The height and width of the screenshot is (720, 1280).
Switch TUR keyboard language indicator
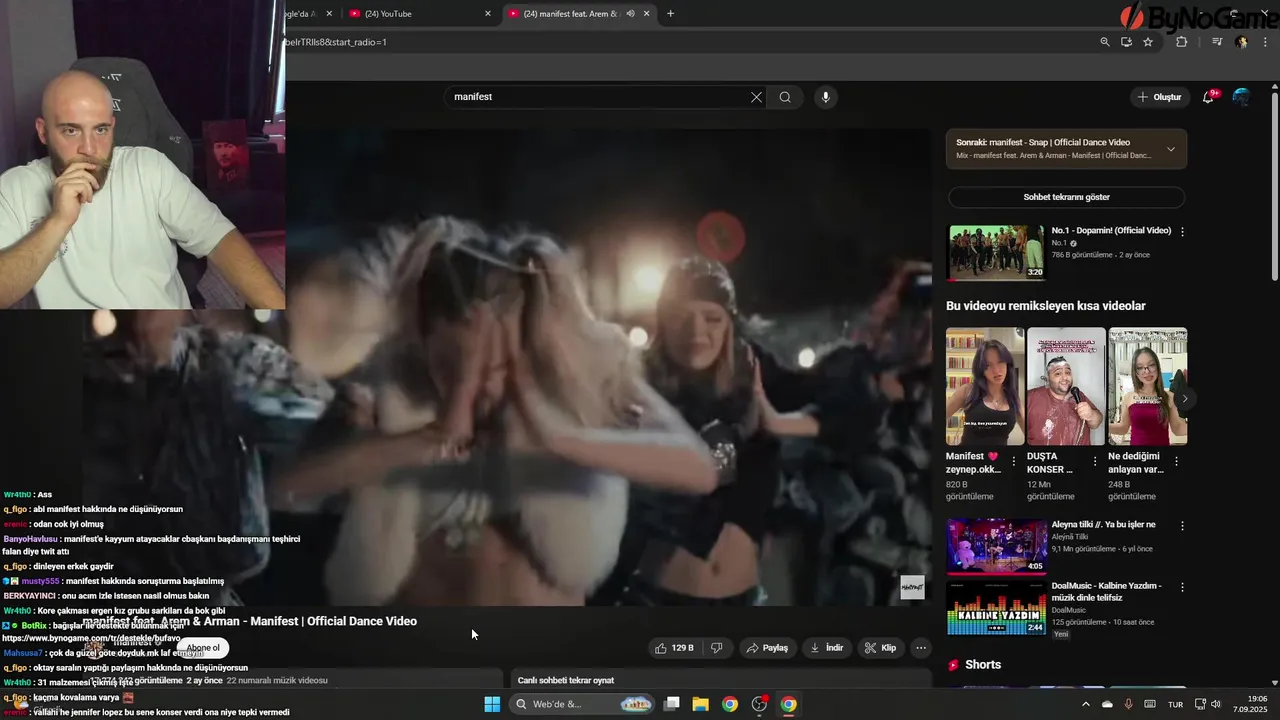(1176, 704)
